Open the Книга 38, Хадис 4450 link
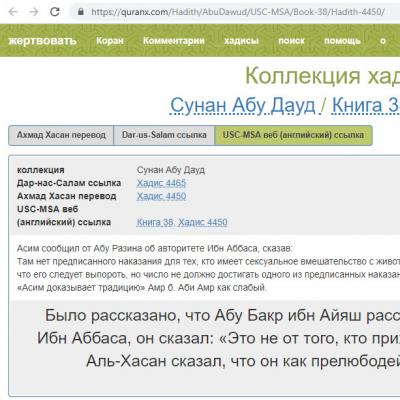400x400 pixels. click(x=182, y=222)
